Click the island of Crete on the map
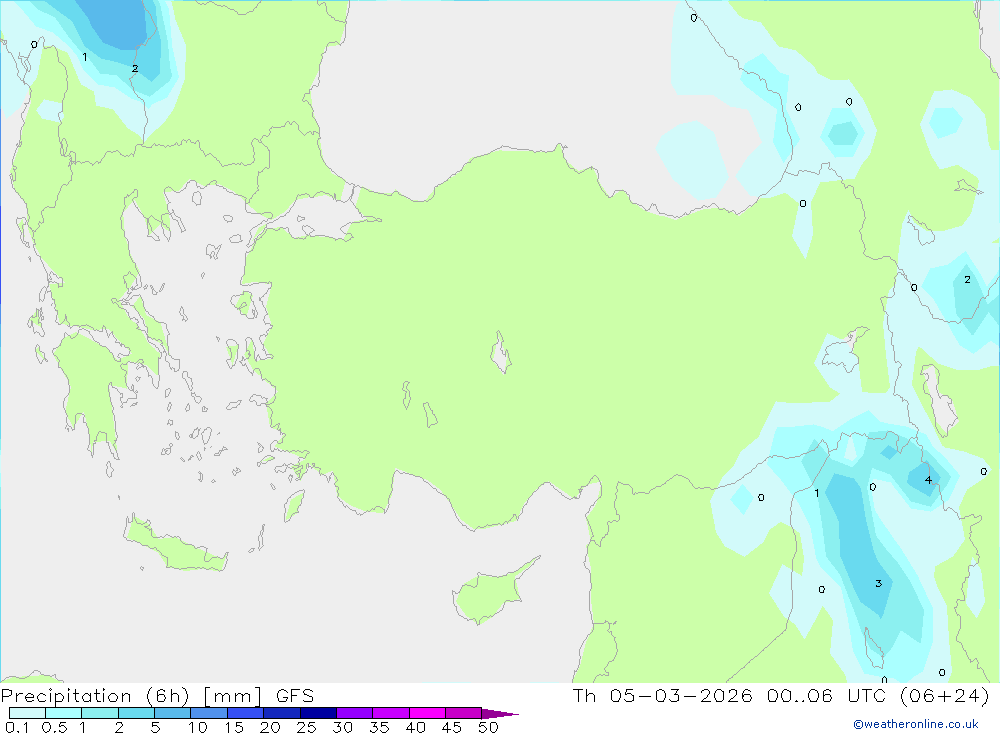 [175, 544]
